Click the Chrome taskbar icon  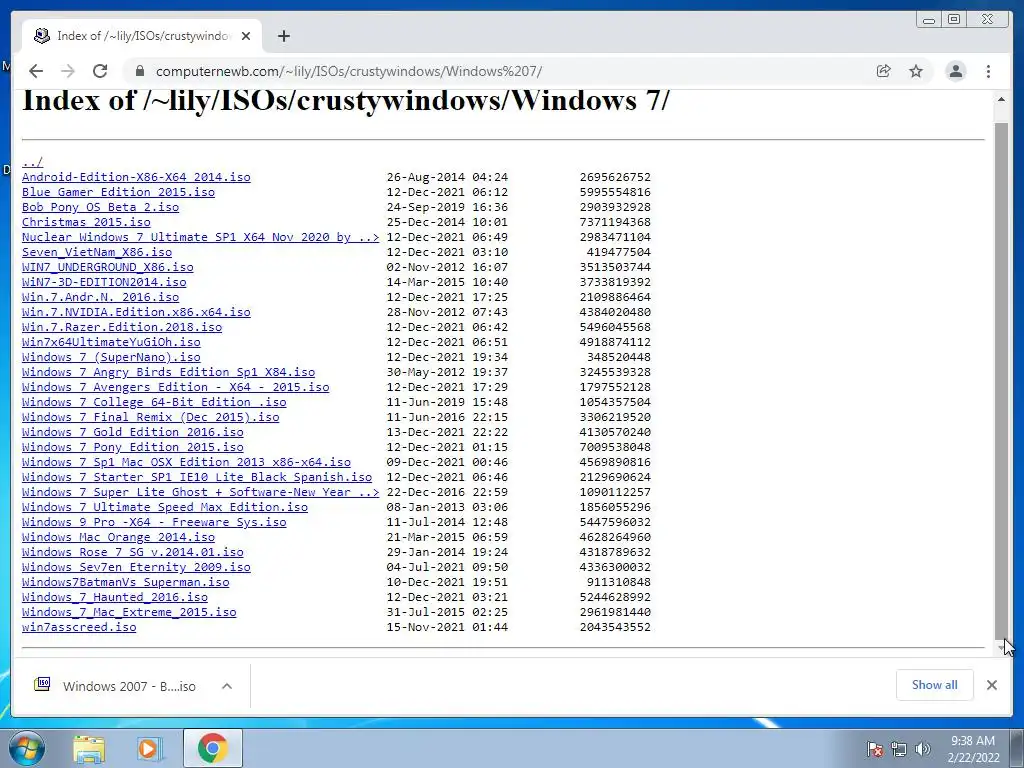[x=212, y=748]
